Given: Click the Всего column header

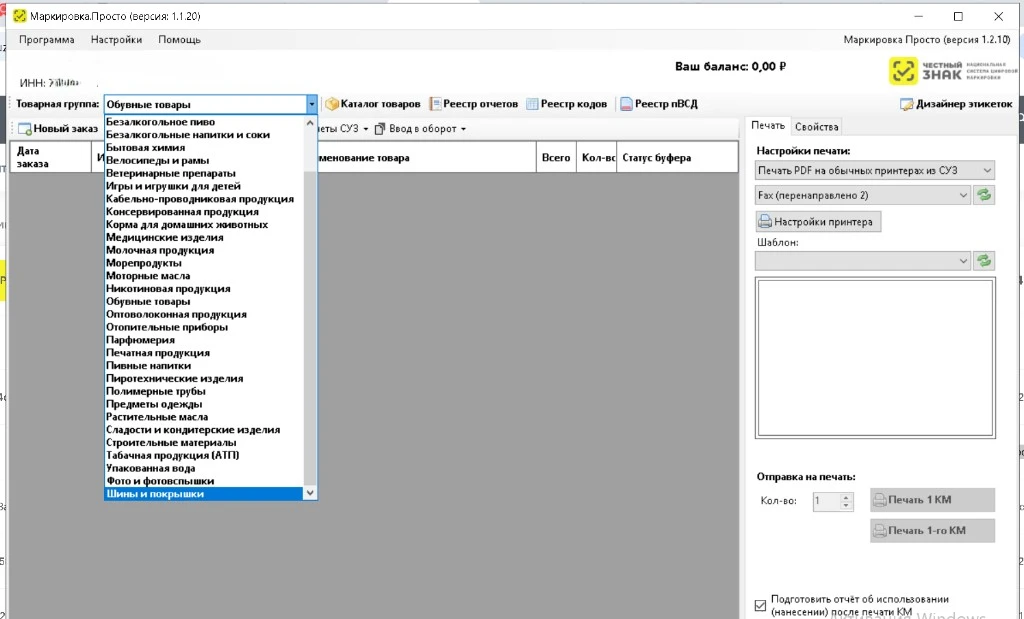Looking at the screenshot, I should [556, 157].
